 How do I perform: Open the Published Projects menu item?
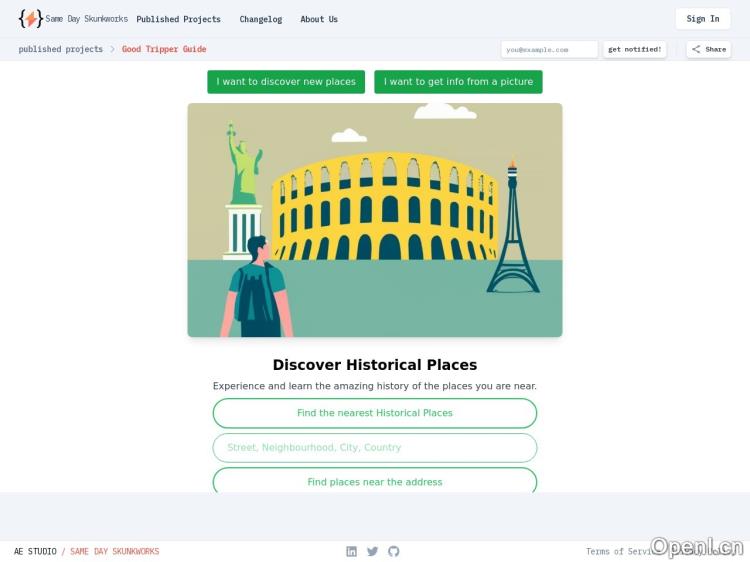178,19
